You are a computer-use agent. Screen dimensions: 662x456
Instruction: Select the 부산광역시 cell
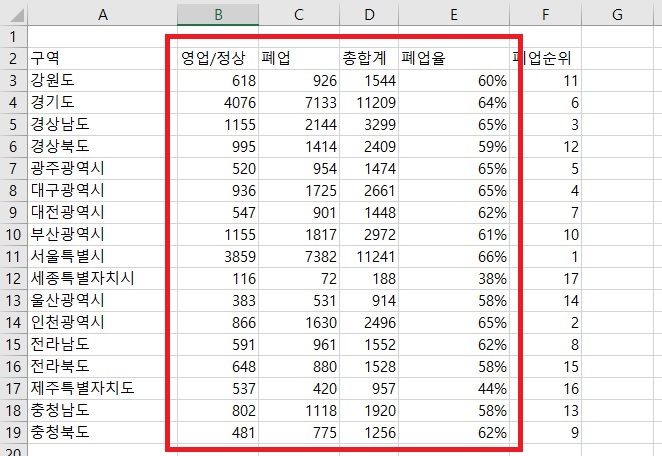click(x=103, y=234)
